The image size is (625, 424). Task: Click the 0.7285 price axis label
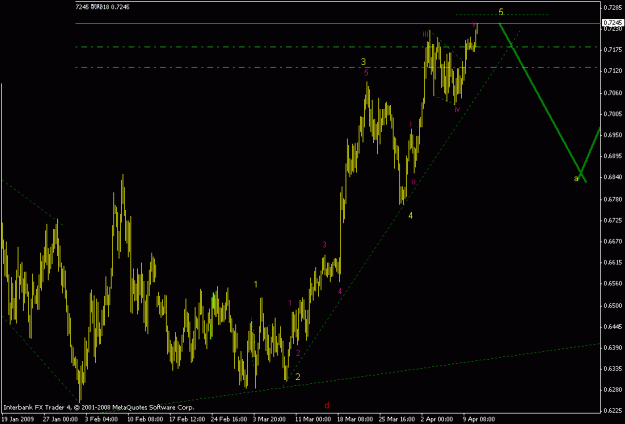(613, 8)
